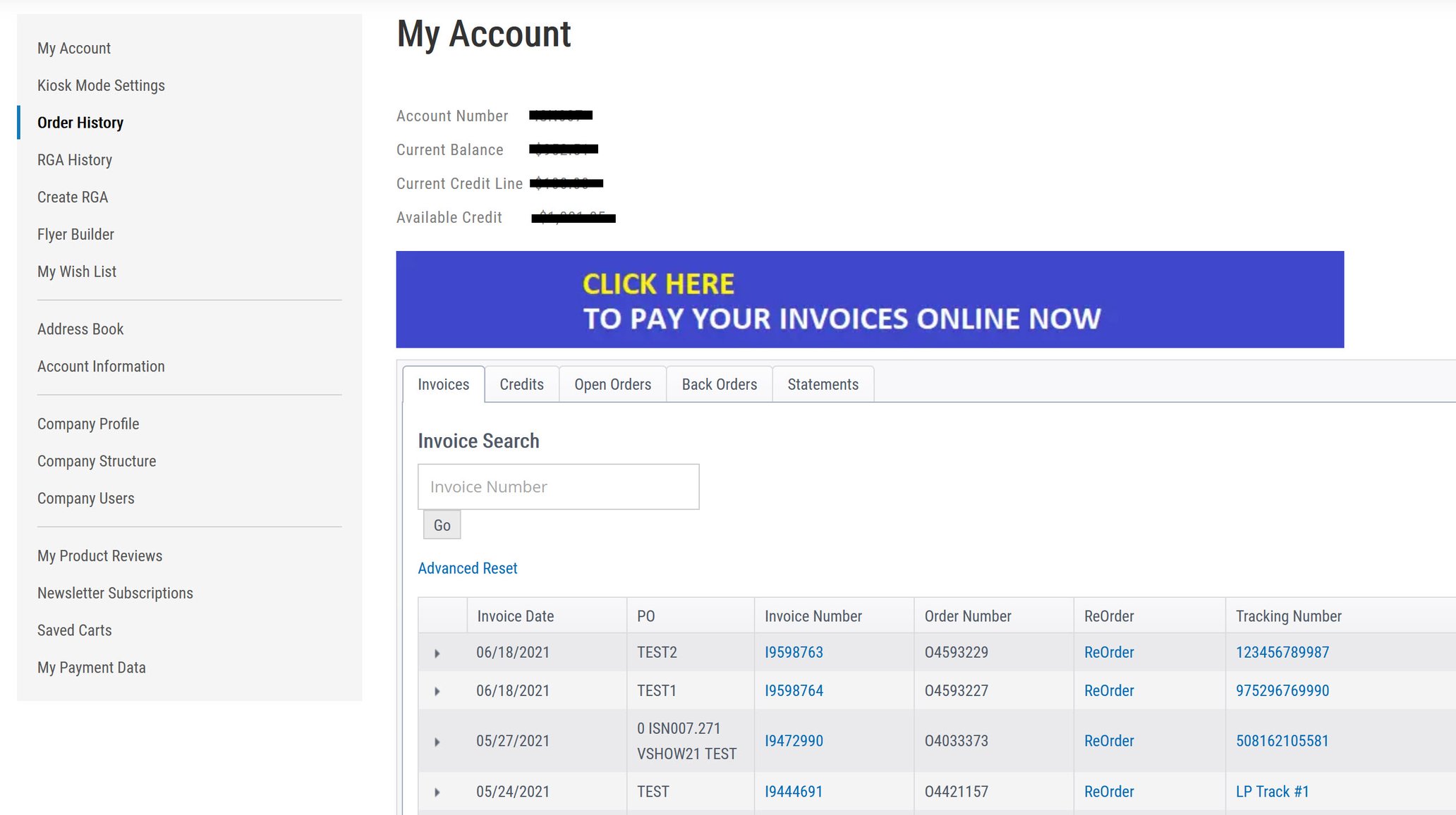The width and height of the screenshot is (1456, 815).
Task: View the Statements tab
Action: point(823,384)
